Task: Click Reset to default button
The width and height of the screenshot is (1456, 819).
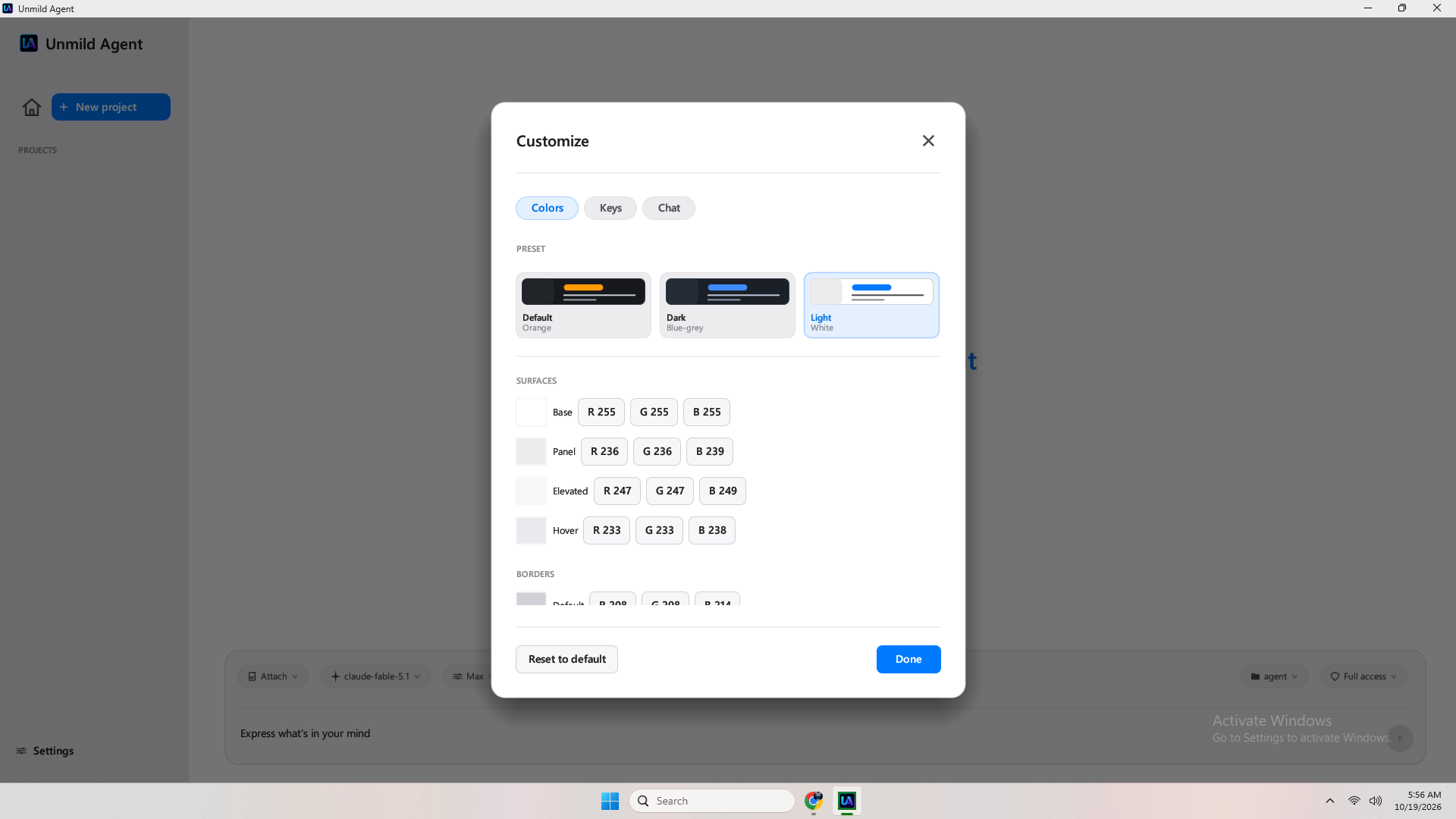Action: 566,659
